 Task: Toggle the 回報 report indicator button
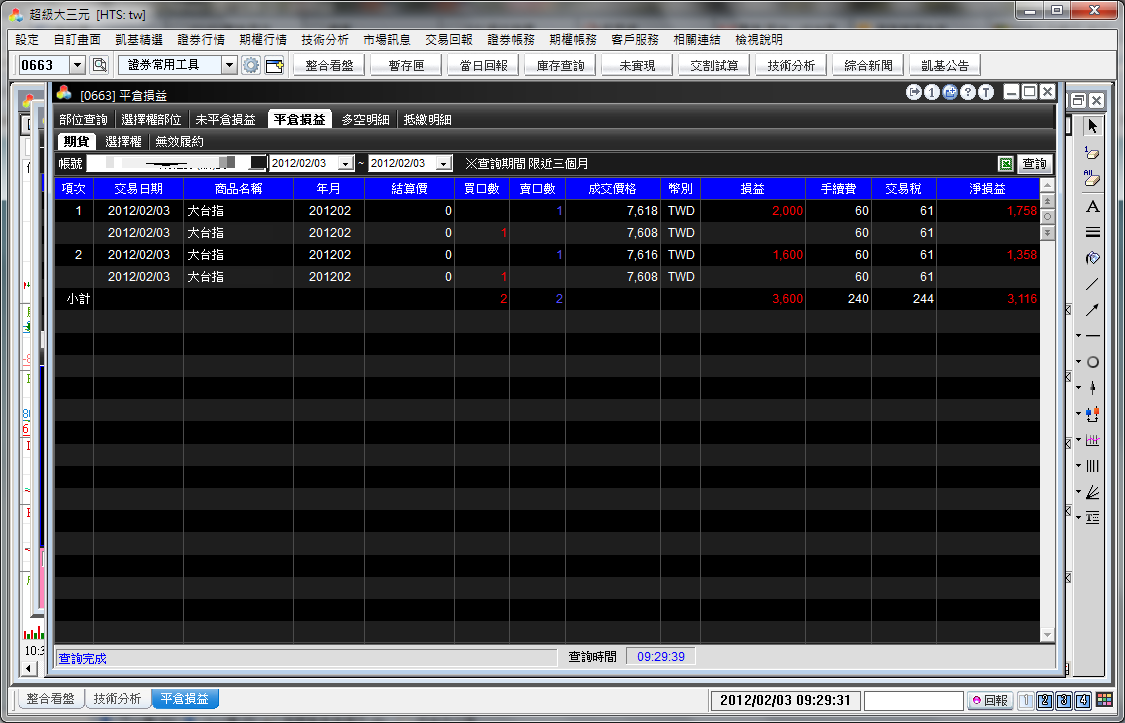click(x=990, y=701)
